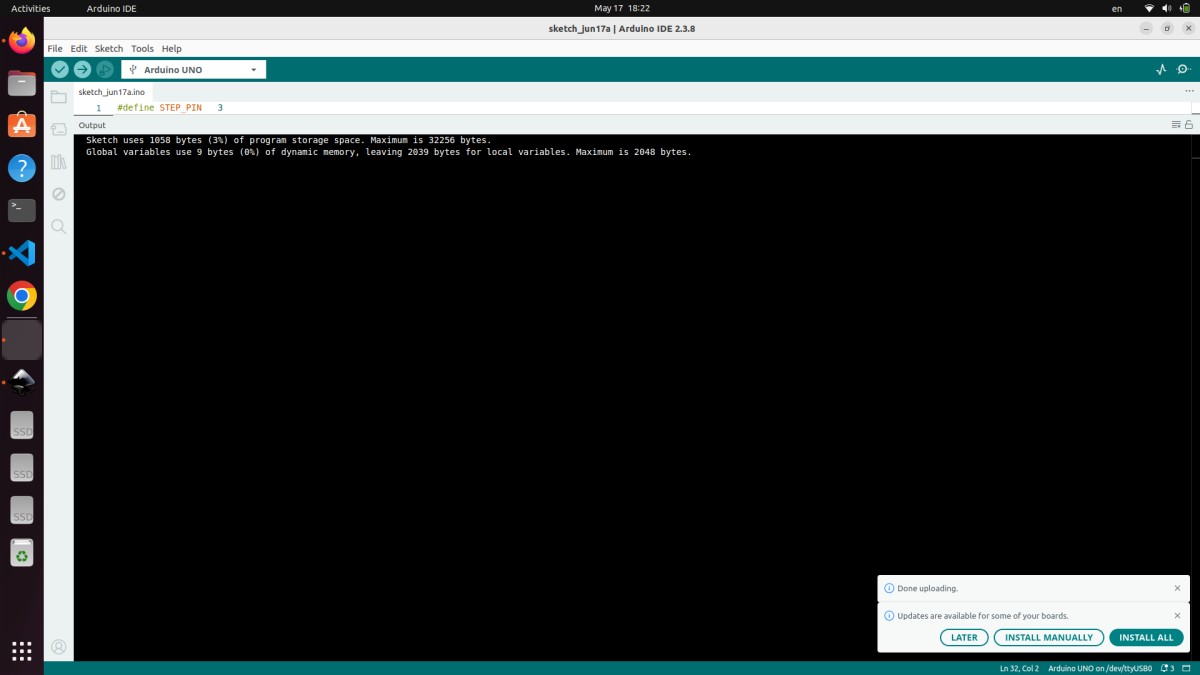Image resolution: width=1200 pixels, height=675 pixels.
Task: Open the File menu
Action: click(x=55, y=48)
